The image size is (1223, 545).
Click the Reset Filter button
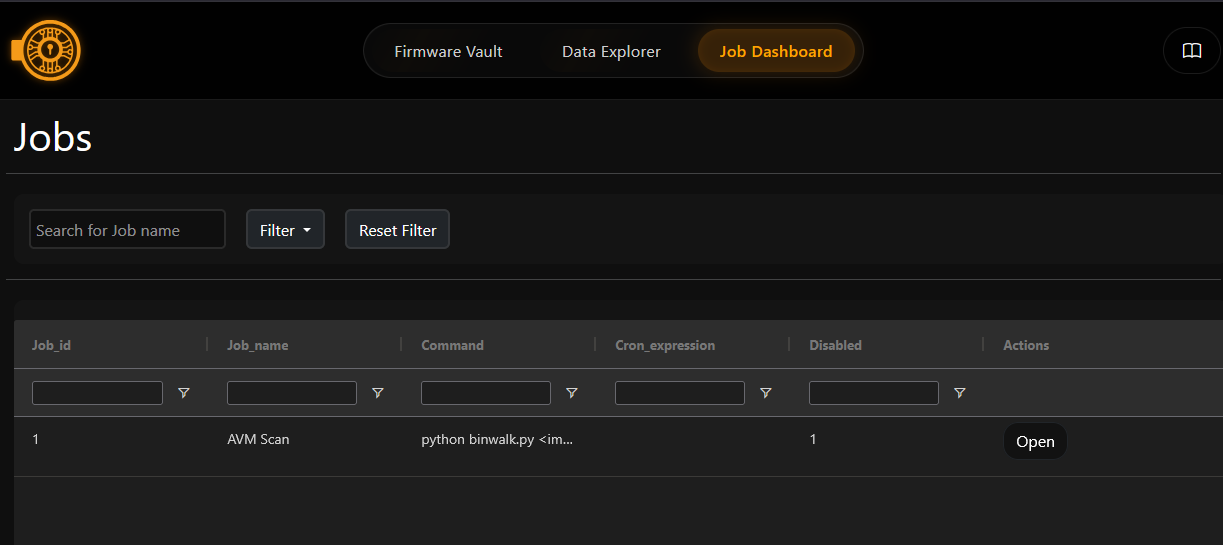click(397, 230)
